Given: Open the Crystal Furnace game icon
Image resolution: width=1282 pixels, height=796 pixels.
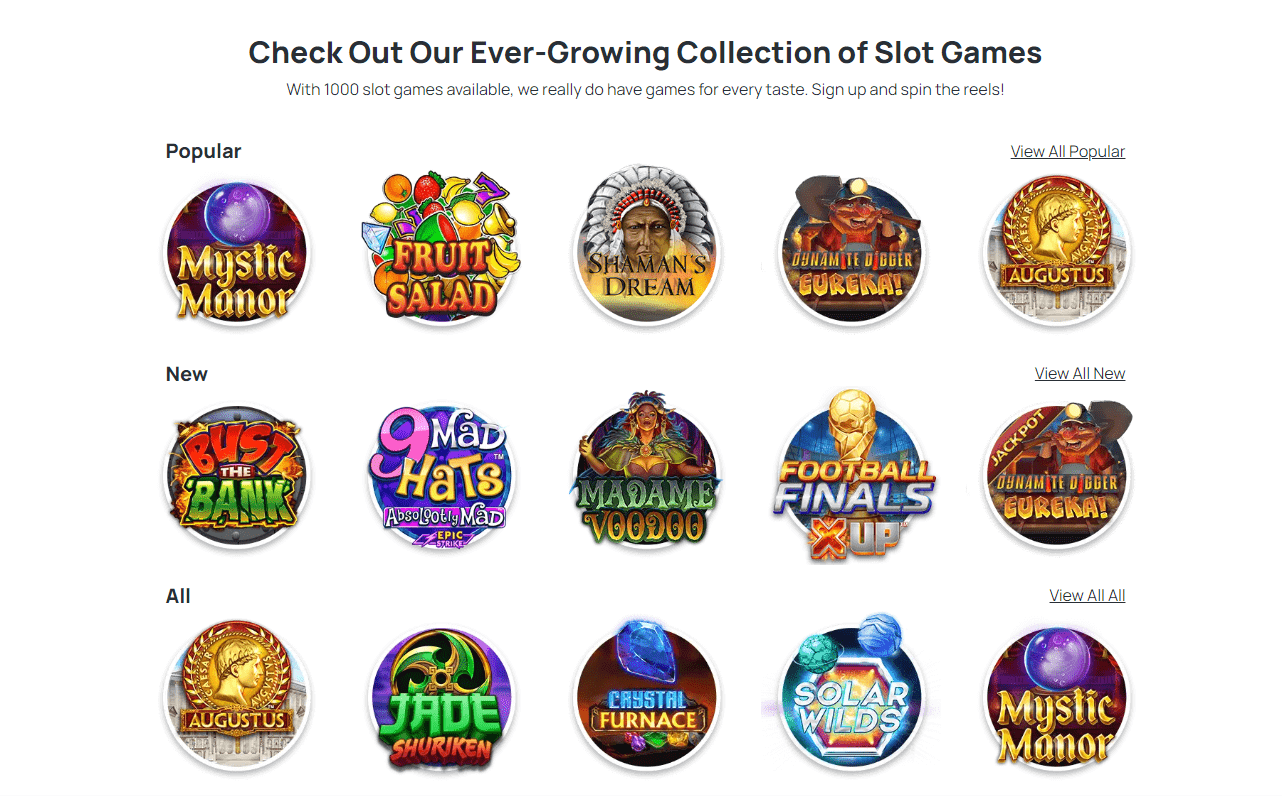Looking at the screenshot, I should pos(647,695).
